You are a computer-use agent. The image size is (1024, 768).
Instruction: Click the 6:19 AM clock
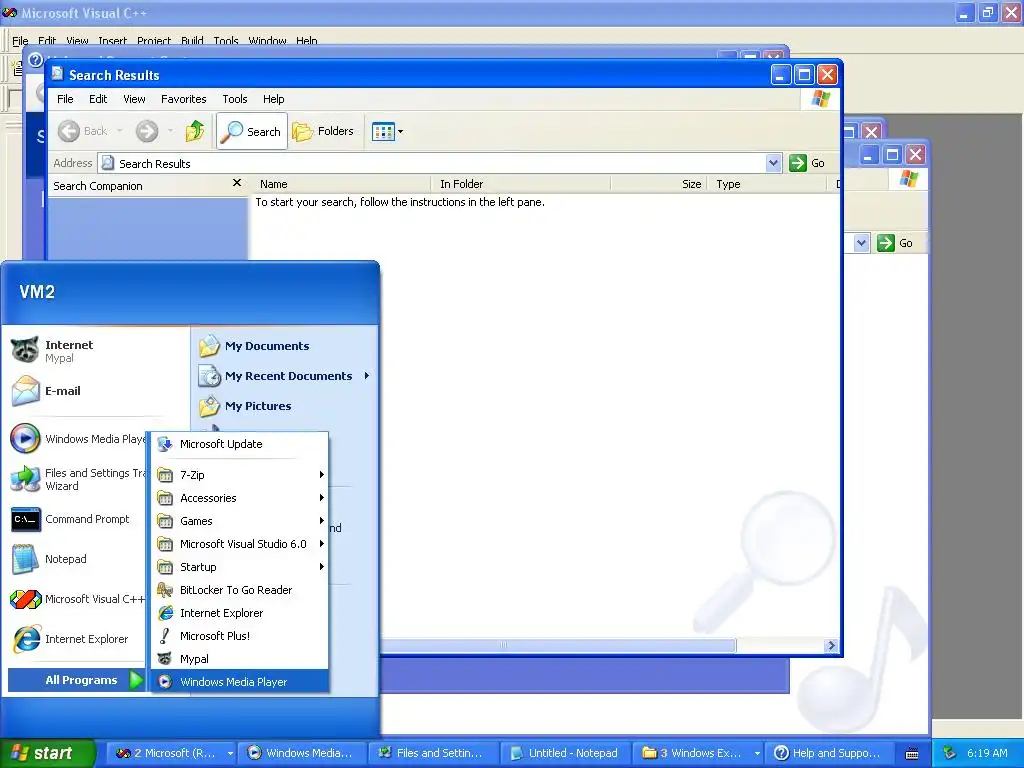tap(987, 753)
